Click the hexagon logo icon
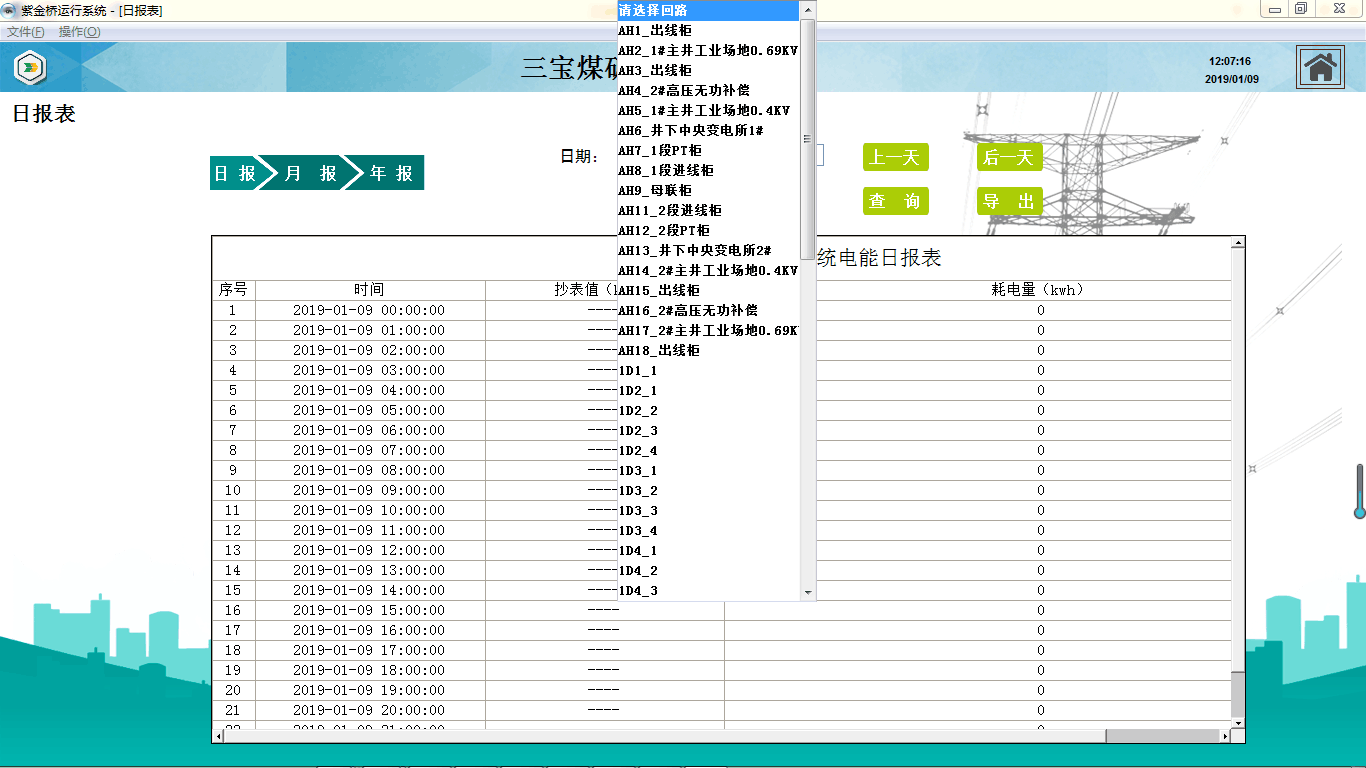The height and width of the screenshot is (768, 1366). click(x=29, y=67)
